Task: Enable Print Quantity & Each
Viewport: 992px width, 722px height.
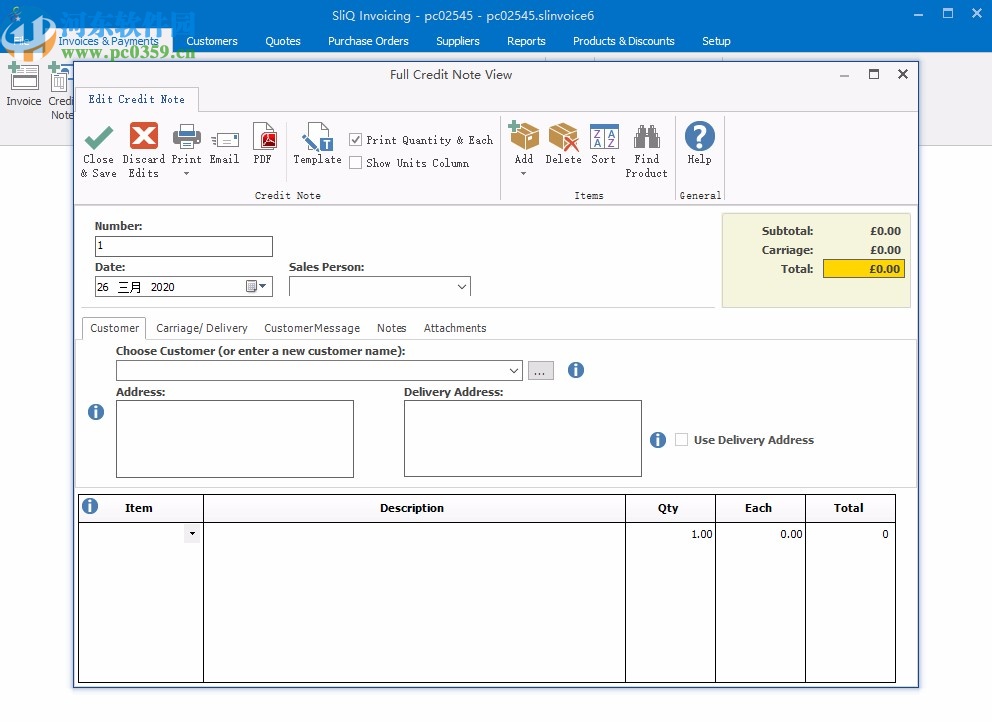Action: click(x=355, y=140)
